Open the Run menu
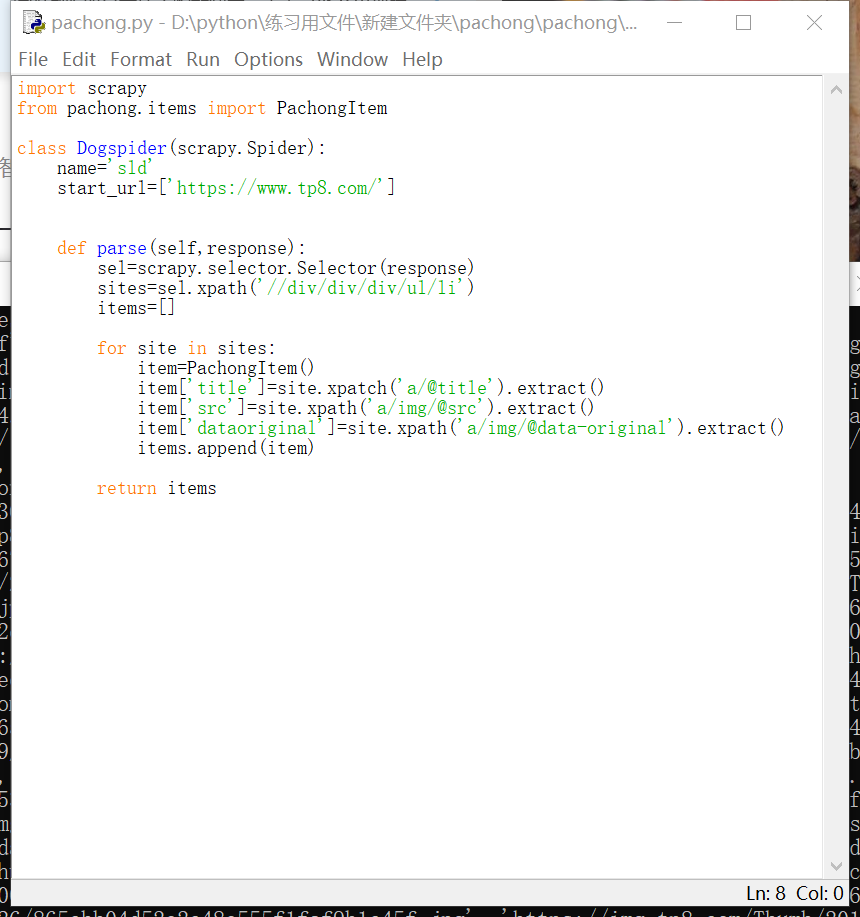Image resolution: width=860 pixels, height=917 pixels. pos(203,60)
